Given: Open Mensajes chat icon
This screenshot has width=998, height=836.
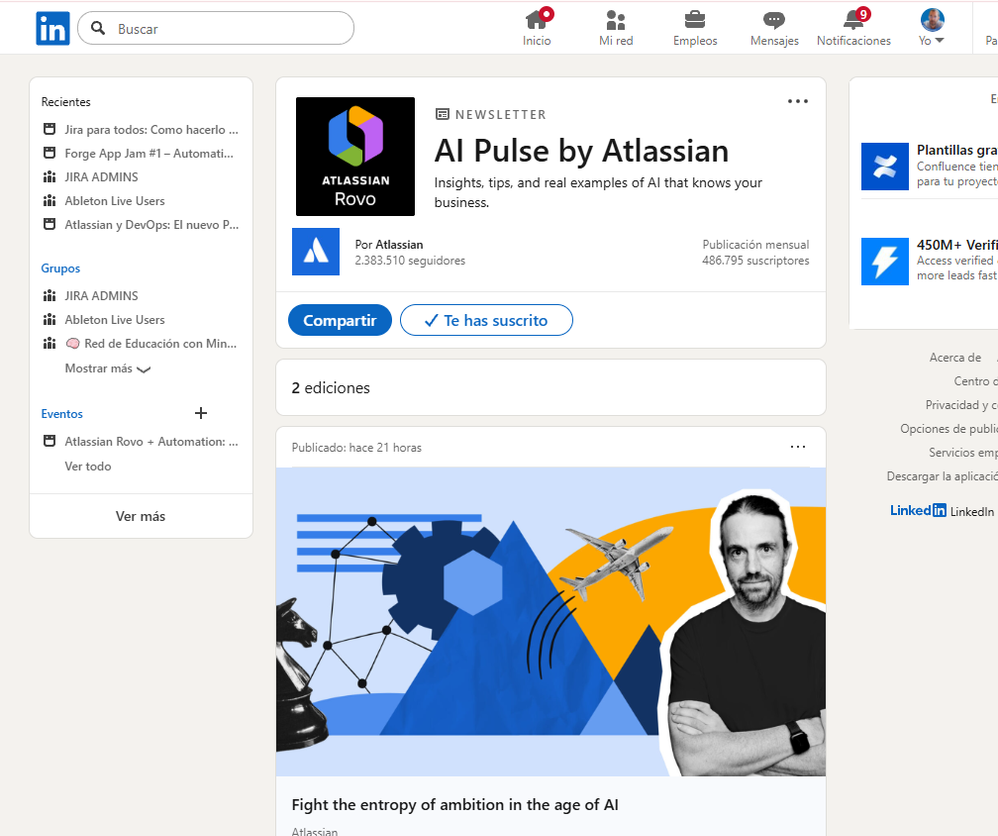Looking at the screenshot, I should [774, 20].
